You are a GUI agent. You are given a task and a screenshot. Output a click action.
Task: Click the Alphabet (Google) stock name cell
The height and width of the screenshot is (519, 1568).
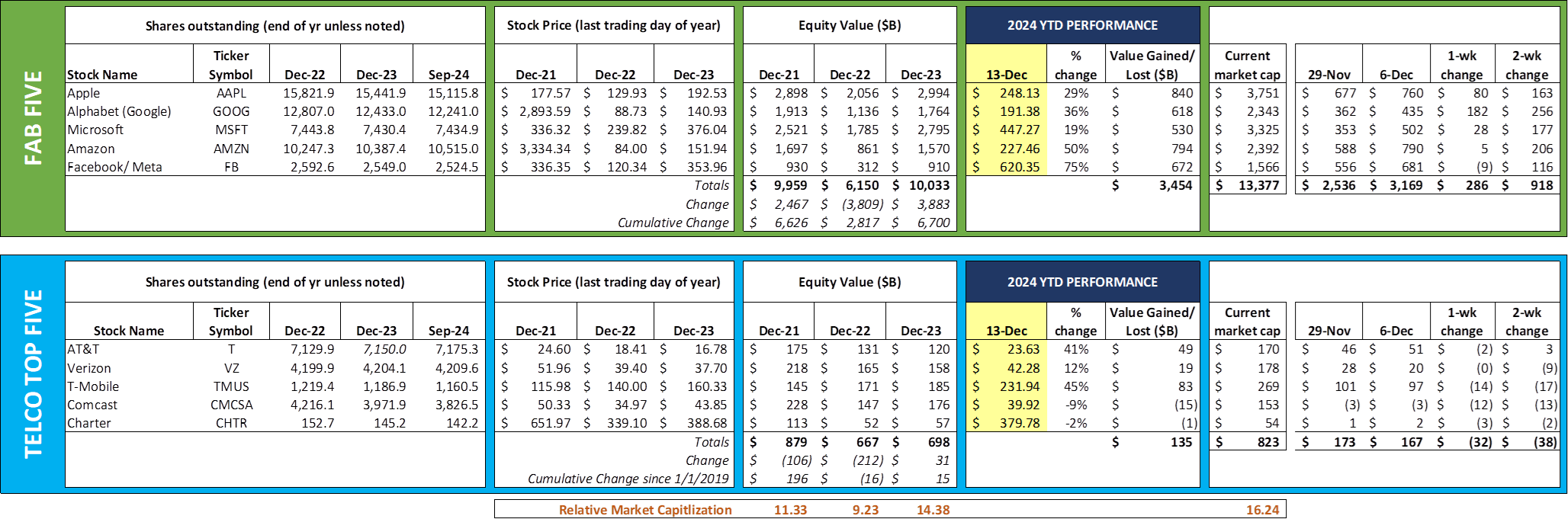tap(119, 111)
